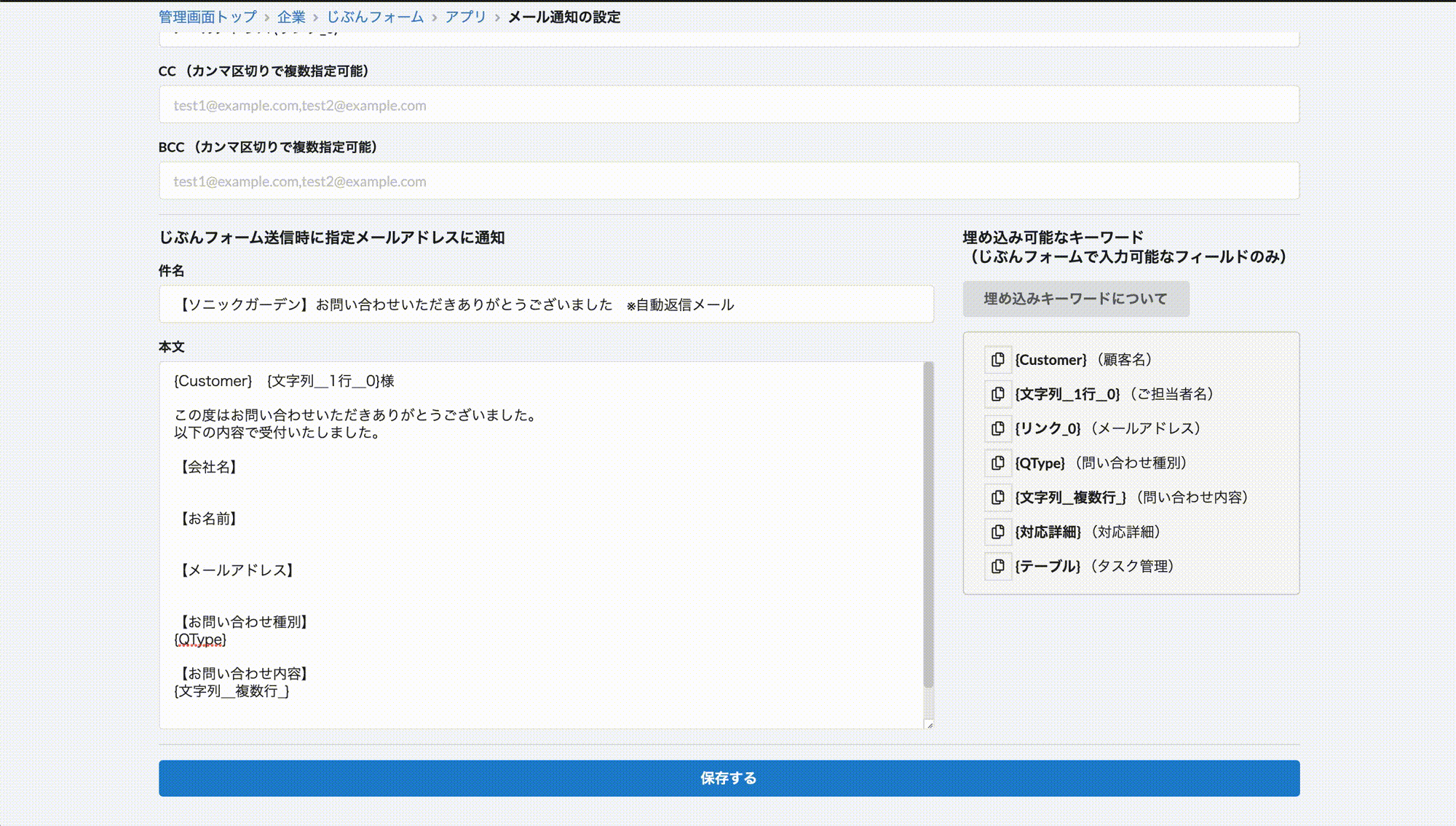The image size is (1456, 826).
Task: Copy the {QType} keyword icon
Action: coord(997,463)
